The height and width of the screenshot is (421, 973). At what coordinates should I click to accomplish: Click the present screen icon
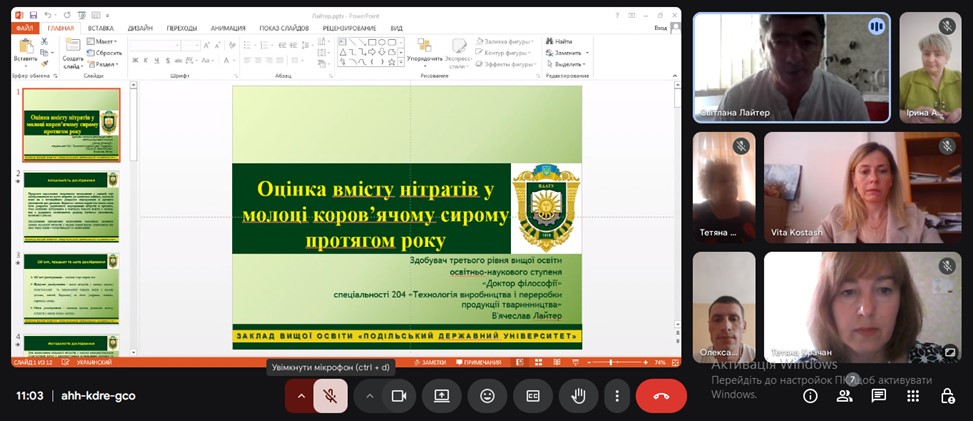coord(441,395)
